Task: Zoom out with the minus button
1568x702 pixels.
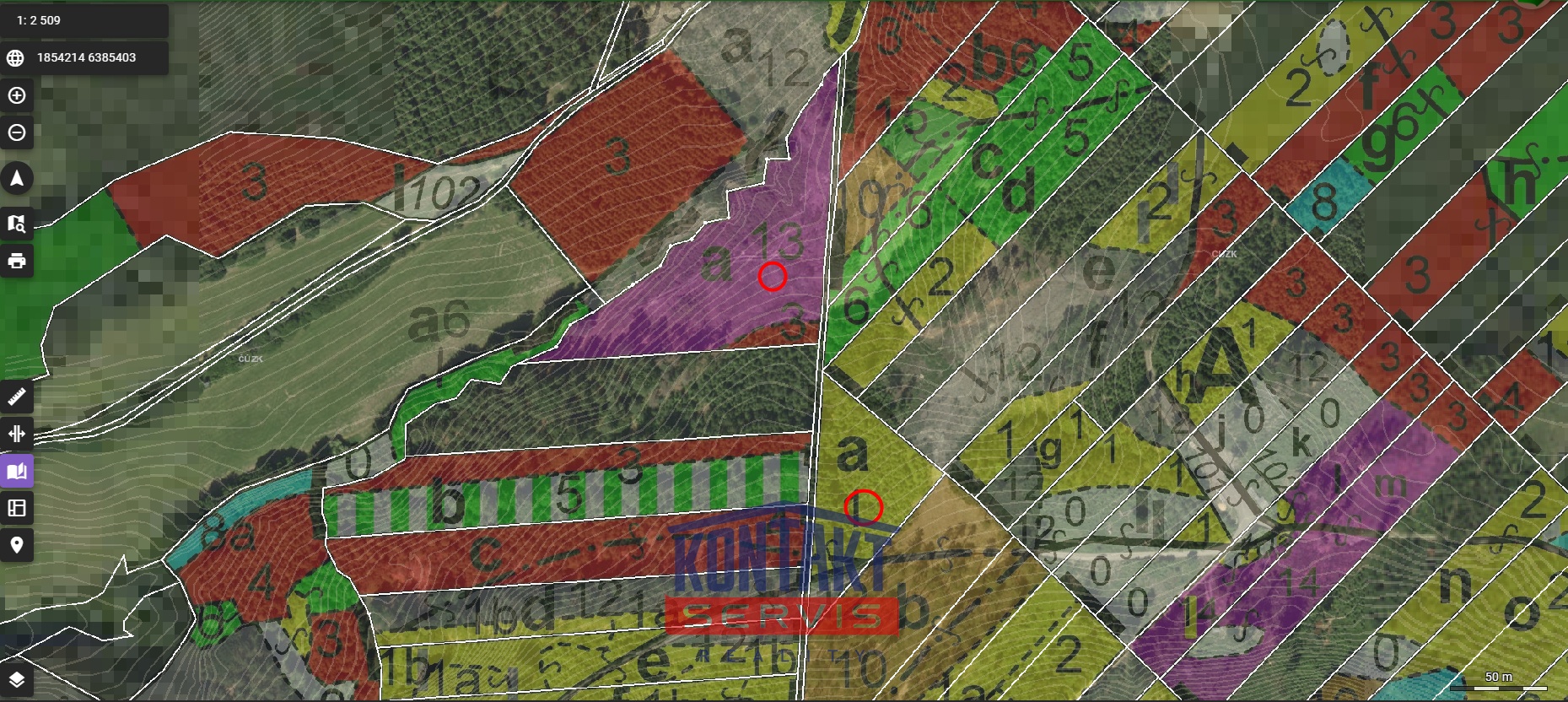Action: tap(17, 133)
